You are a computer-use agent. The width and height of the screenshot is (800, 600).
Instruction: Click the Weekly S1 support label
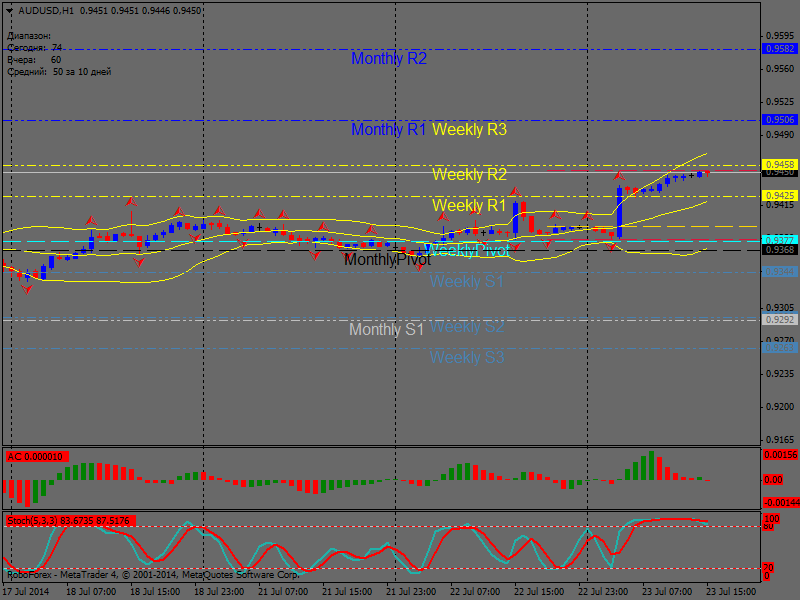pyautogui.click(x=467, y=282)
